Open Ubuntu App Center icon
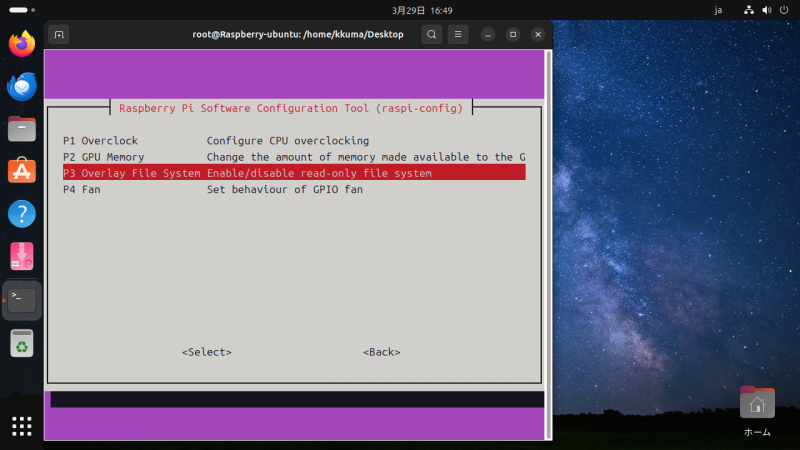The width and height of the screenshot is (800, 450). pyautogui.click(x=22, y=171)
